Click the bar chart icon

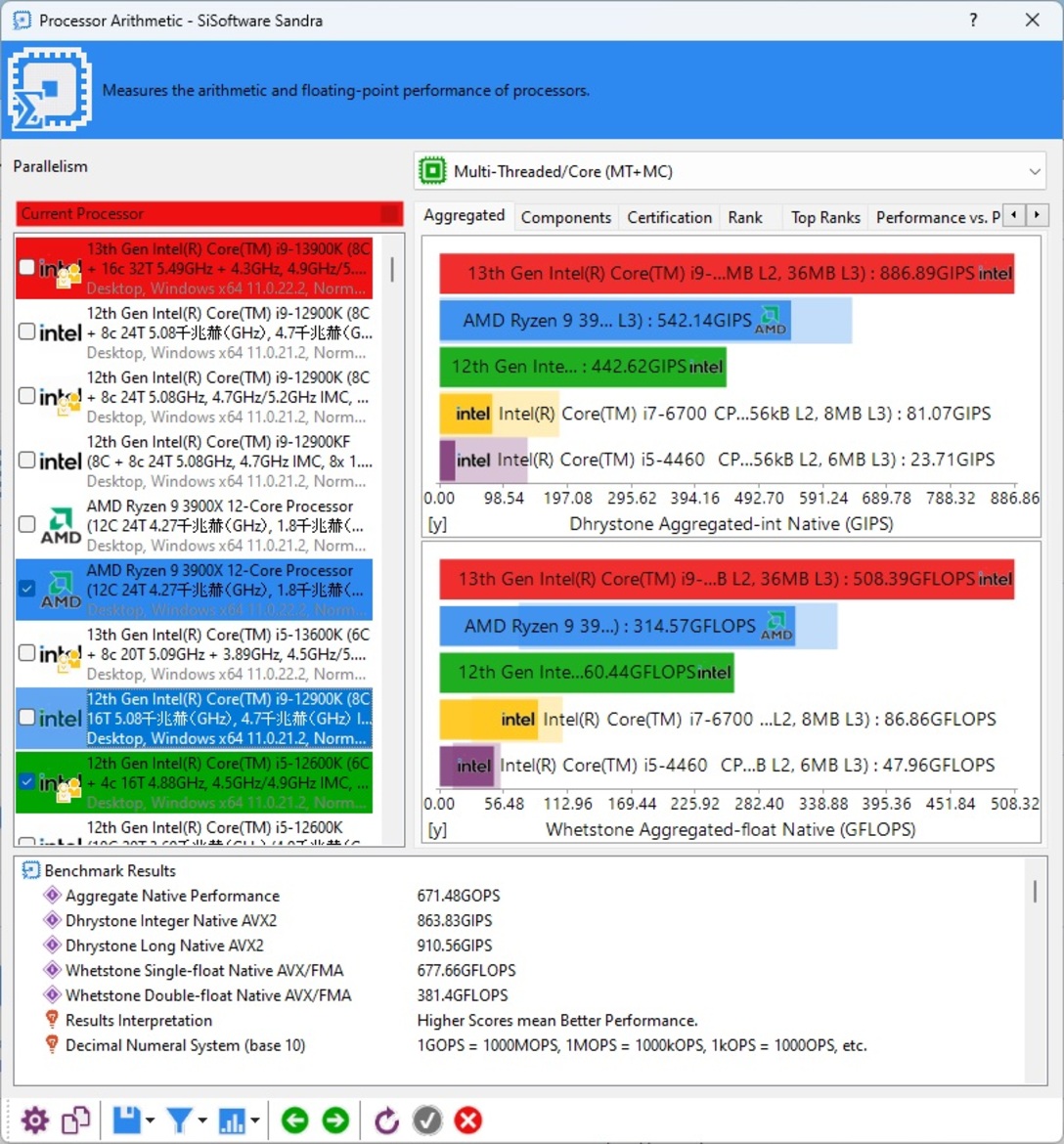pyautogui.click(x=232, y=1120)
